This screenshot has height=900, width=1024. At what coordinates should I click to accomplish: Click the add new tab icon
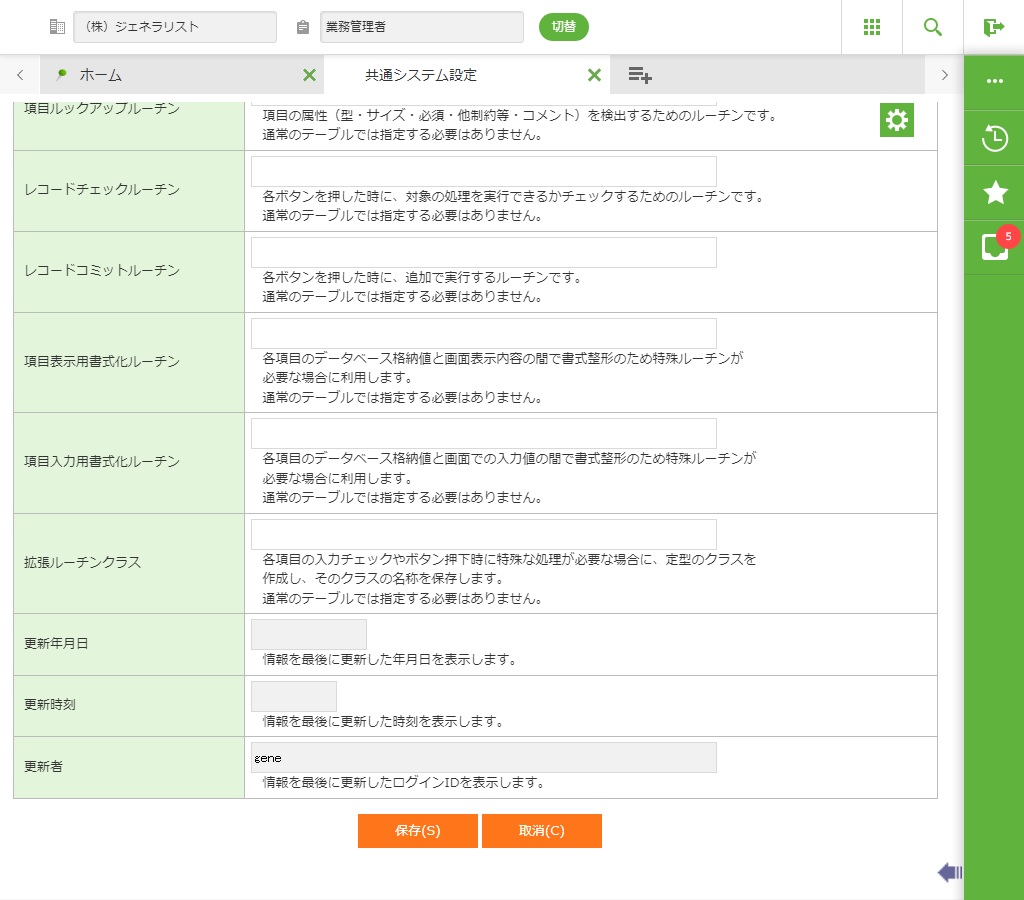click(640, 75)
